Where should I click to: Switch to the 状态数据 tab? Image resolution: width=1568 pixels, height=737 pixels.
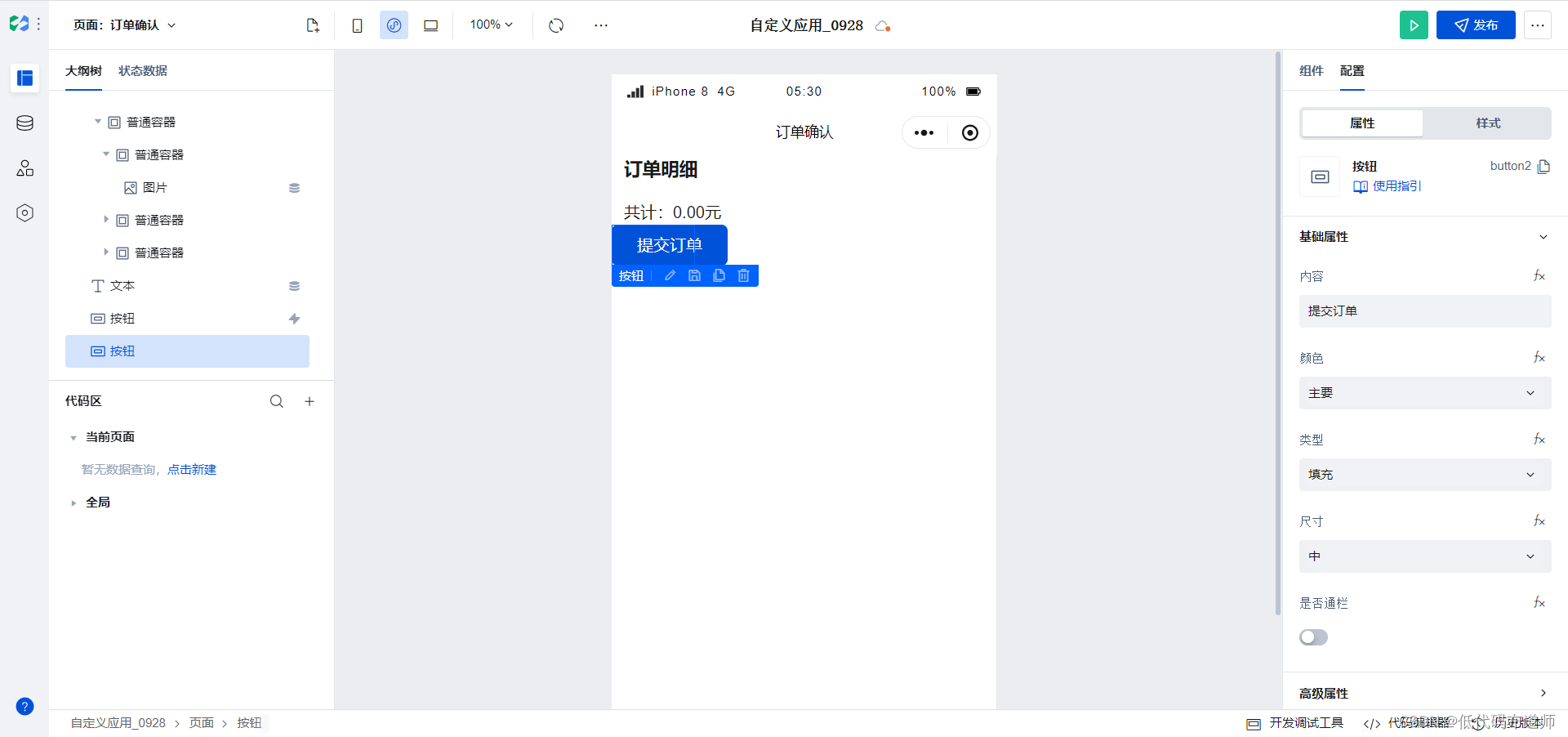coord(143,71)
